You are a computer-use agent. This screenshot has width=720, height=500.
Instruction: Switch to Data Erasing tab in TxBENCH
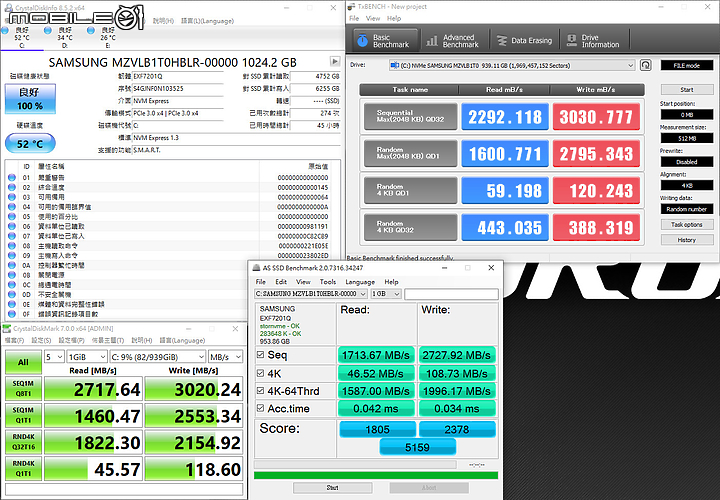(525, 40)
